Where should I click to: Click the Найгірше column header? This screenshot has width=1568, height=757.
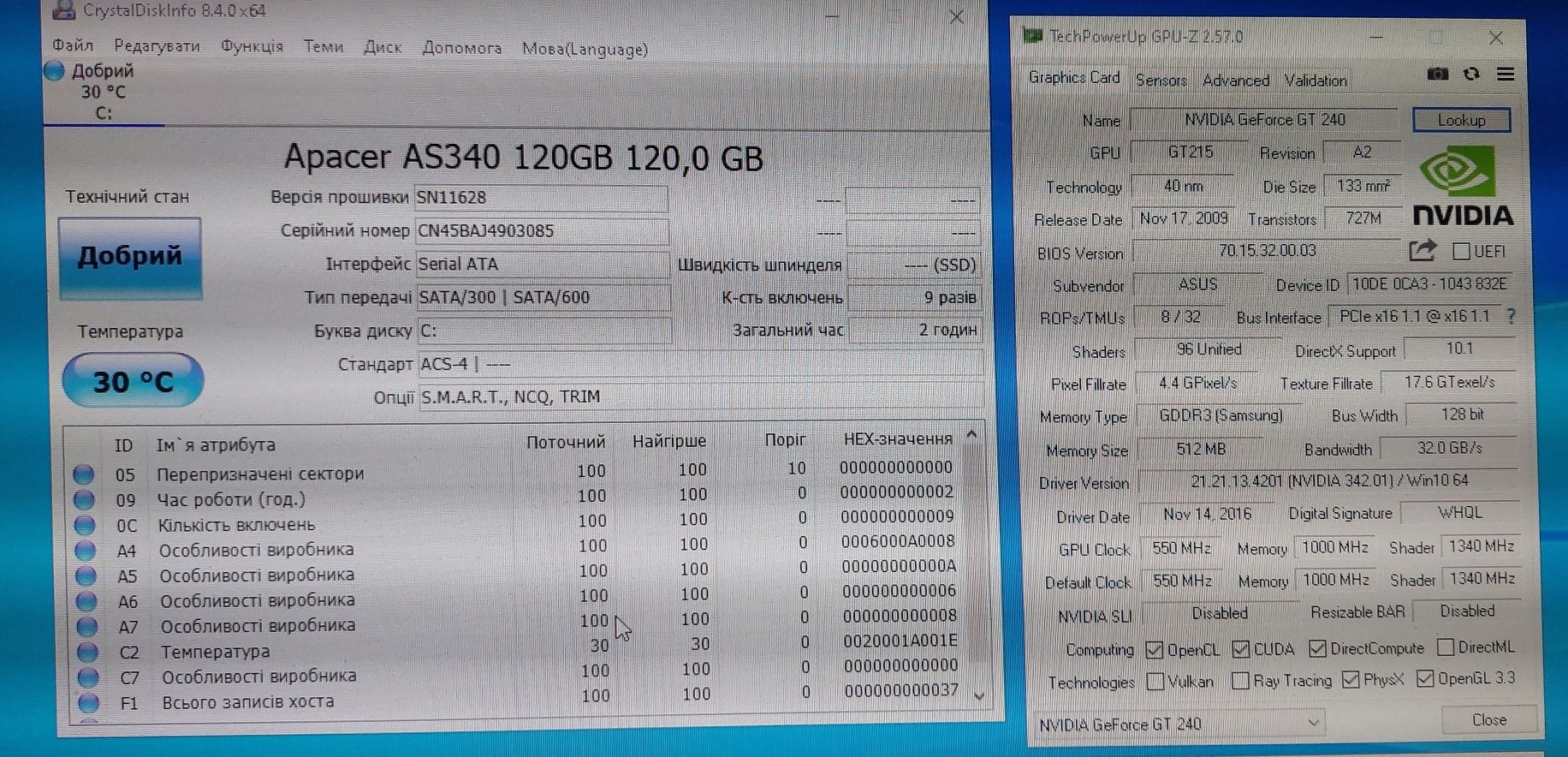point(669,441)
